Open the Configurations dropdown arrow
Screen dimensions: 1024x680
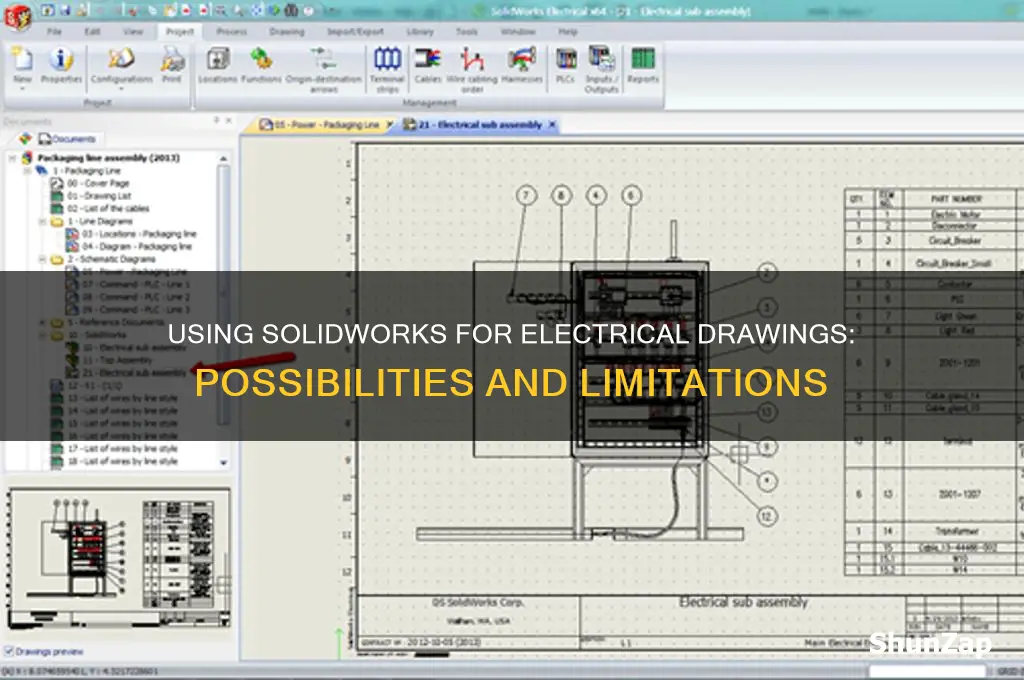click(121, 88)
